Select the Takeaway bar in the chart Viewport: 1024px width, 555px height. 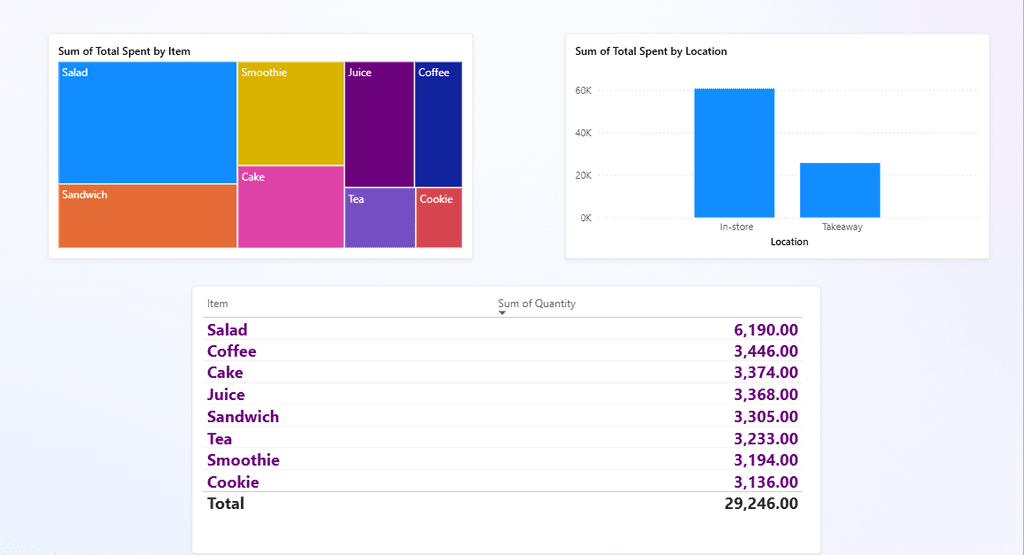[x=840, y=190]
